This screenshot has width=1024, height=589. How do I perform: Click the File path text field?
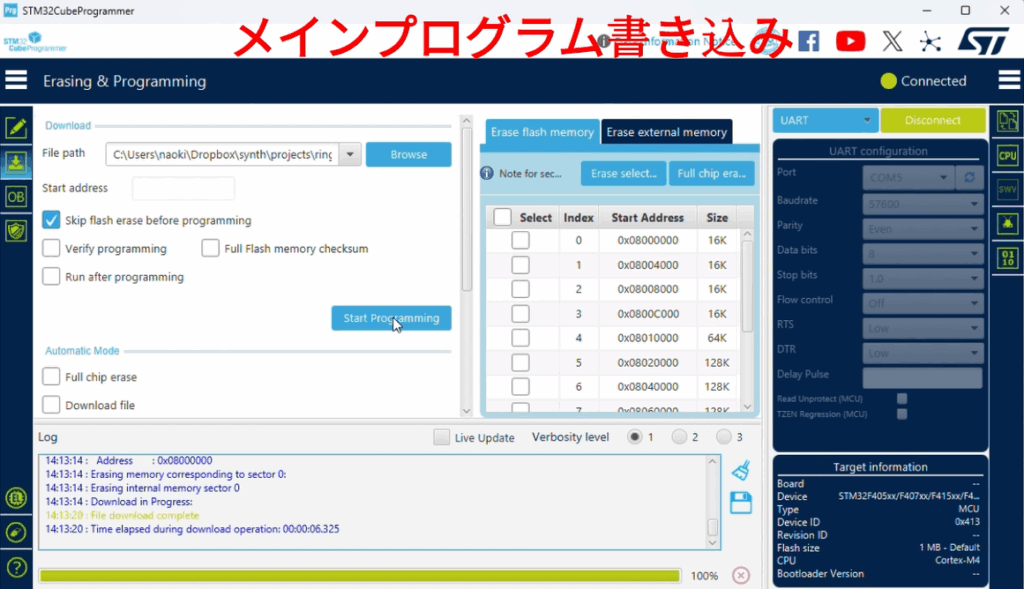[x=222, y=155]
